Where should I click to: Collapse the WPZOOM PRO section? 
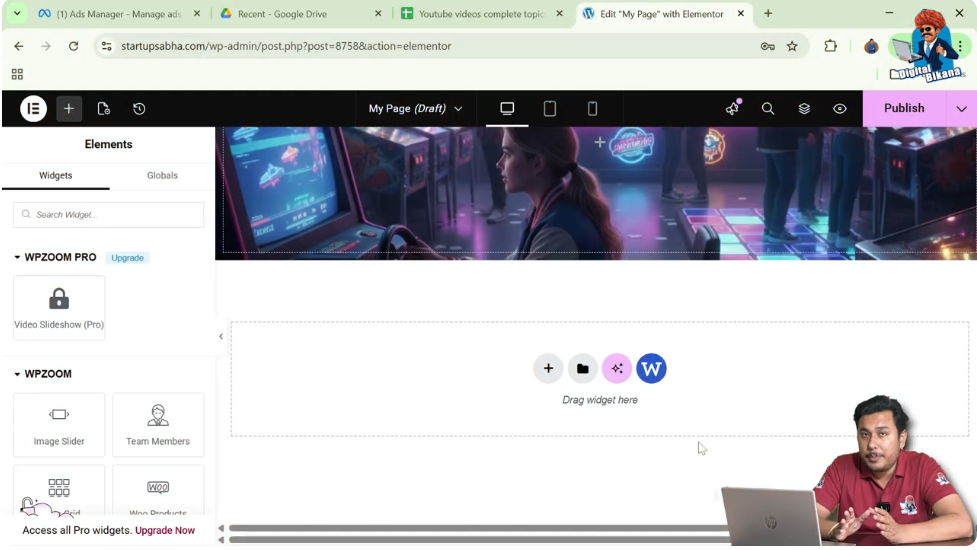(55, 257)
